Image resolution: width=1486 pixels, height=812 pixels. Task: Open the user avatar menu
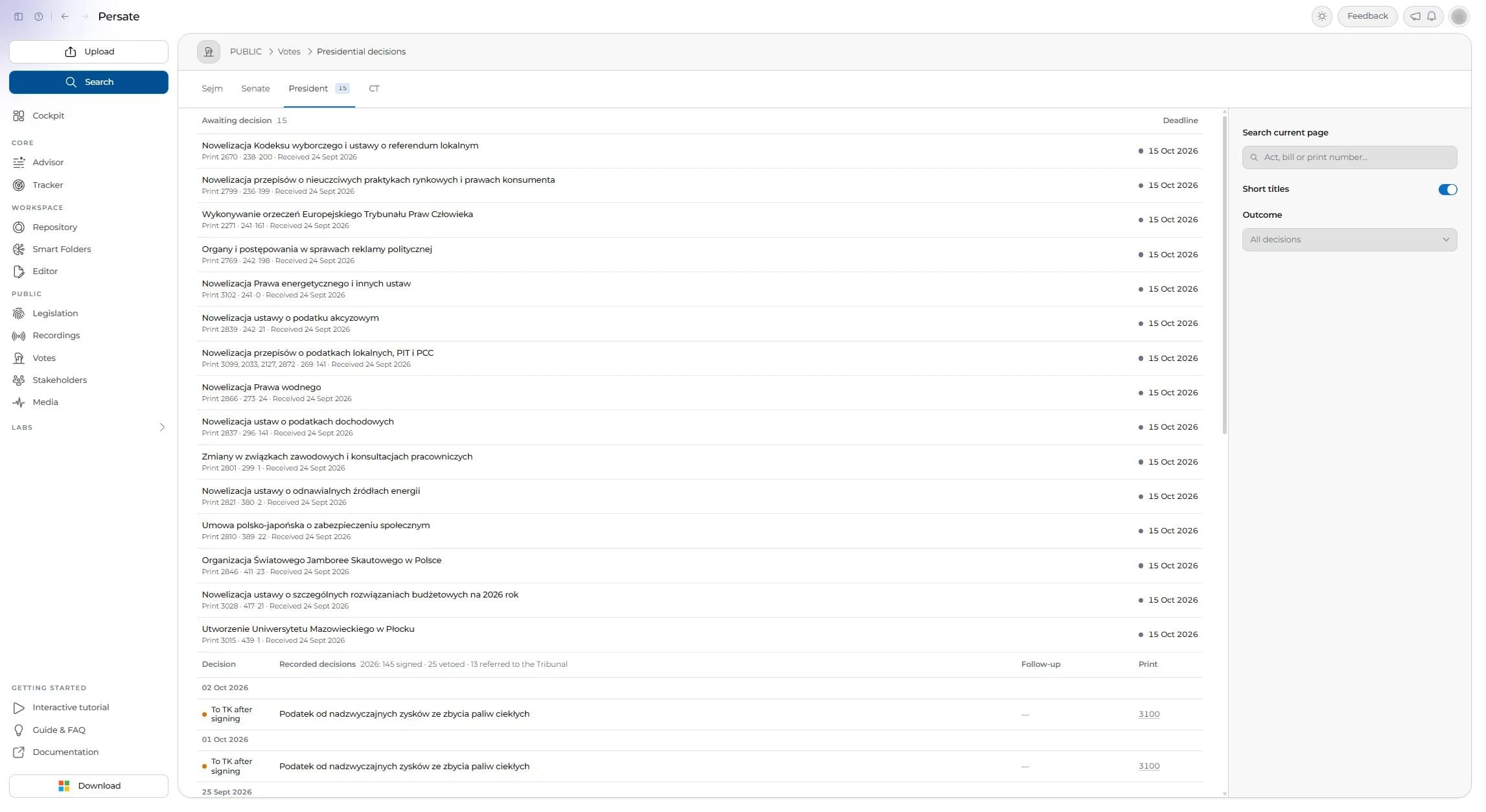click(x=1458, y=16)
